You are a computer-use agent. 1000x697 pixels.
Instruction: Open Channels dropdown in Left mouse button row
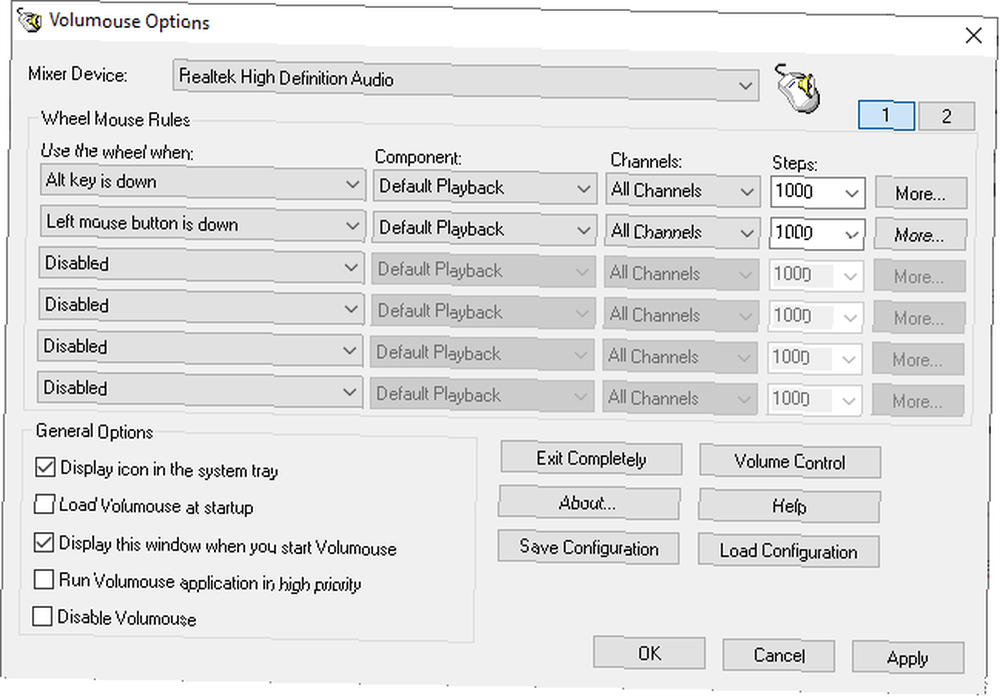tap(682, 232)
